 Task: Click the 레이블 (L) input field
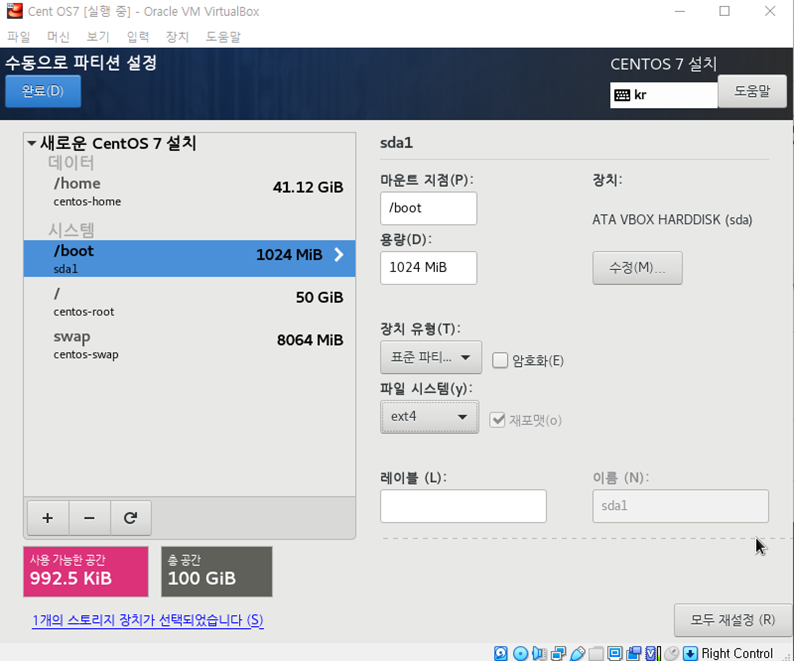[463, 506]
